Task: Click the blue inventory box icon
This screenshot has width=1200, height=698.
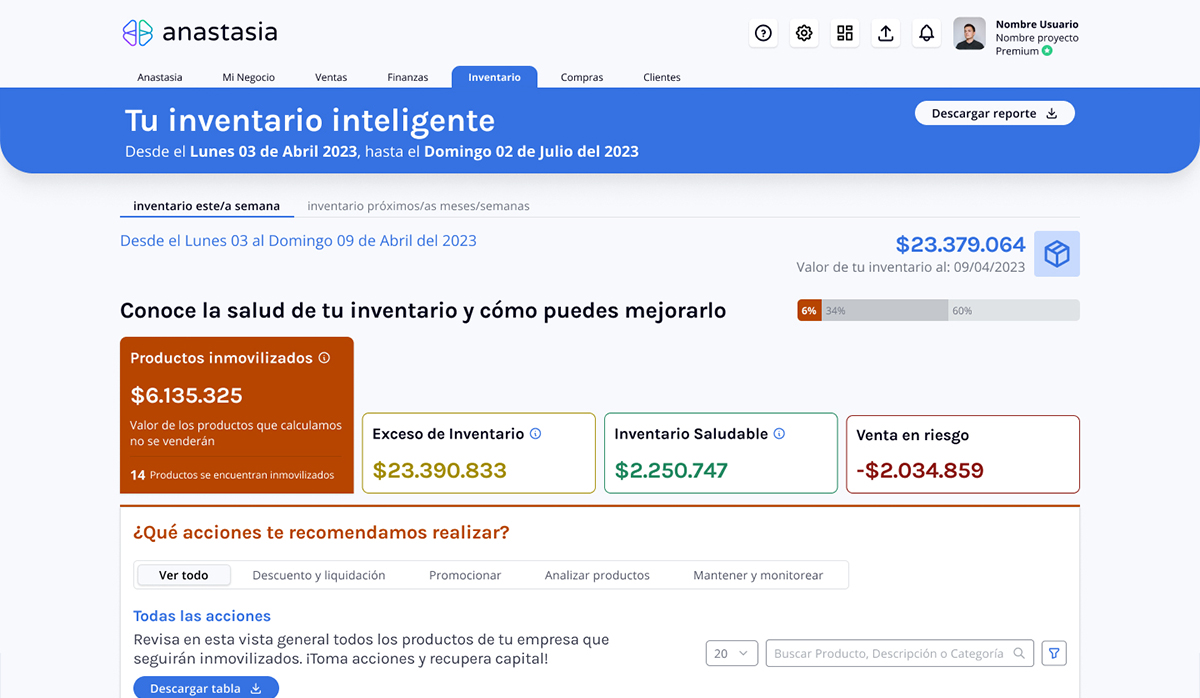Action: [1057, 254]
